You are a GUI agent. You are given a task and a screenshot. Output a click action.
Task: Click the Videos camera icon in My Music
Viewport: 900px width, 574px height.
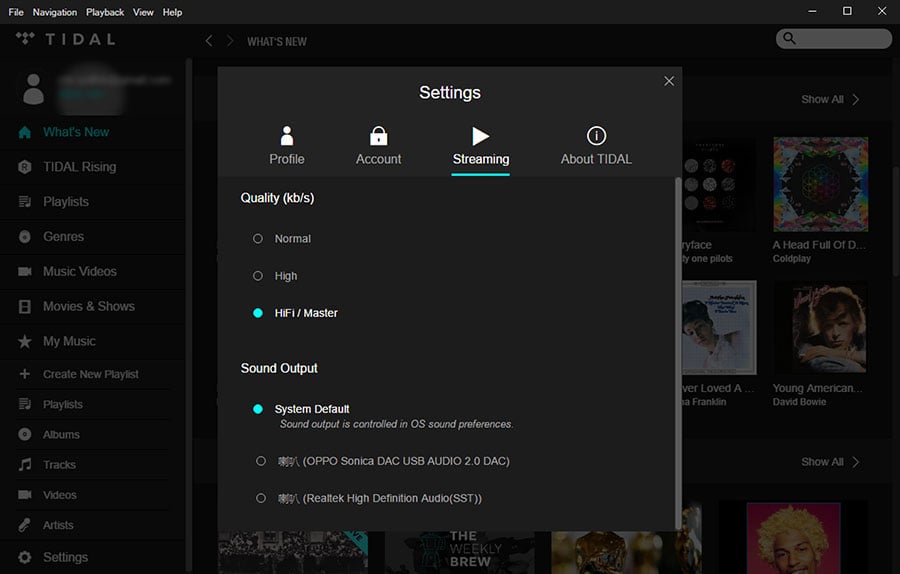pyautogui.click(x=25, y=495)
